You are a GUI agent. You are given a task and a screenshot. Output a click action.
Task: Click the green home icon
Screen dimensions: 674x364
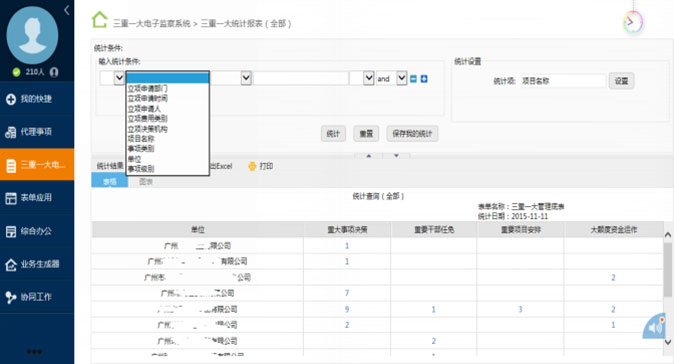[100, 20]
